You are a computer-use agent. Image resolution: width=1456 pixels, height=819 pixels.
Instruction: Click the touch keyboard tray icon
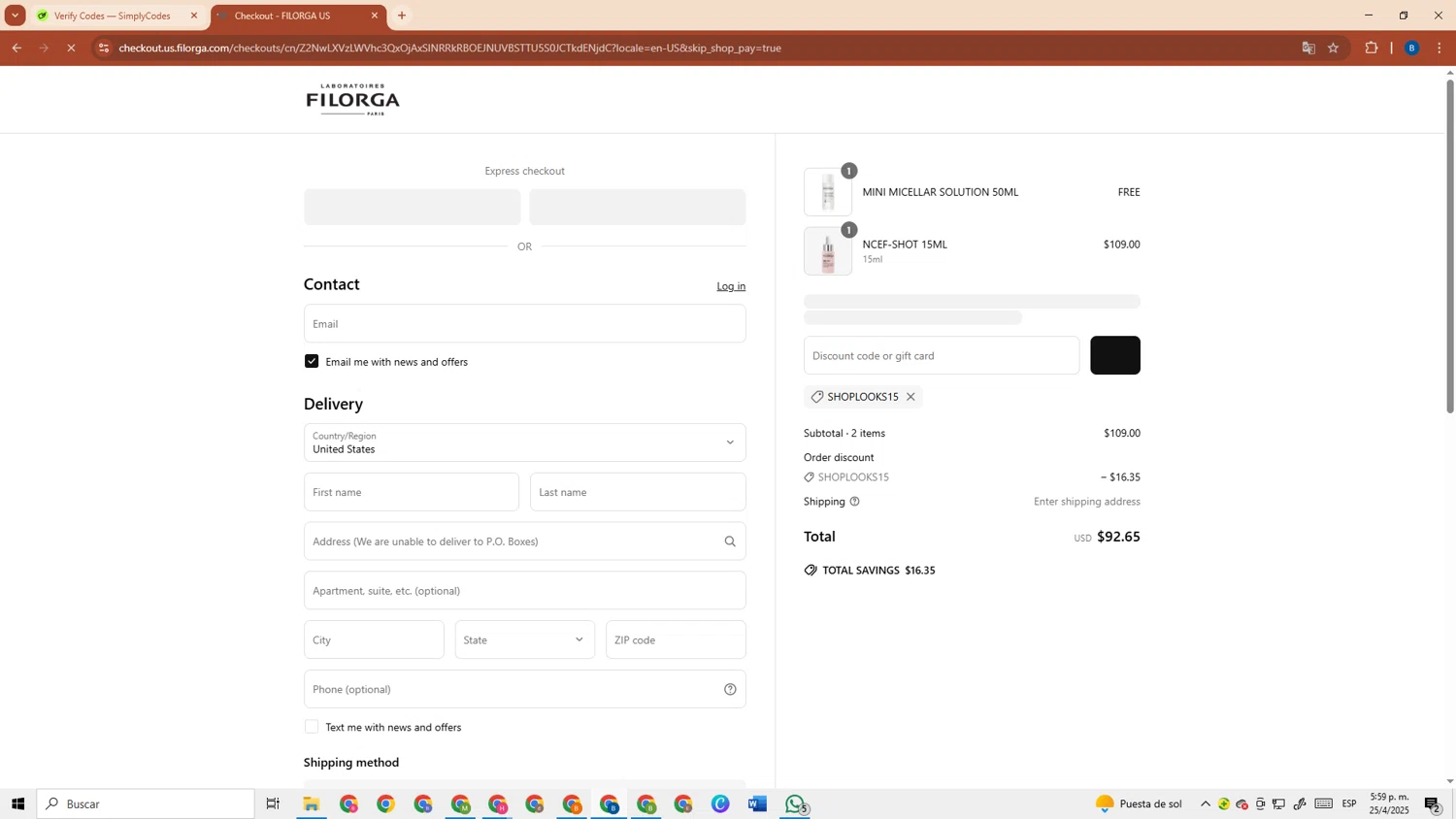1324,803
